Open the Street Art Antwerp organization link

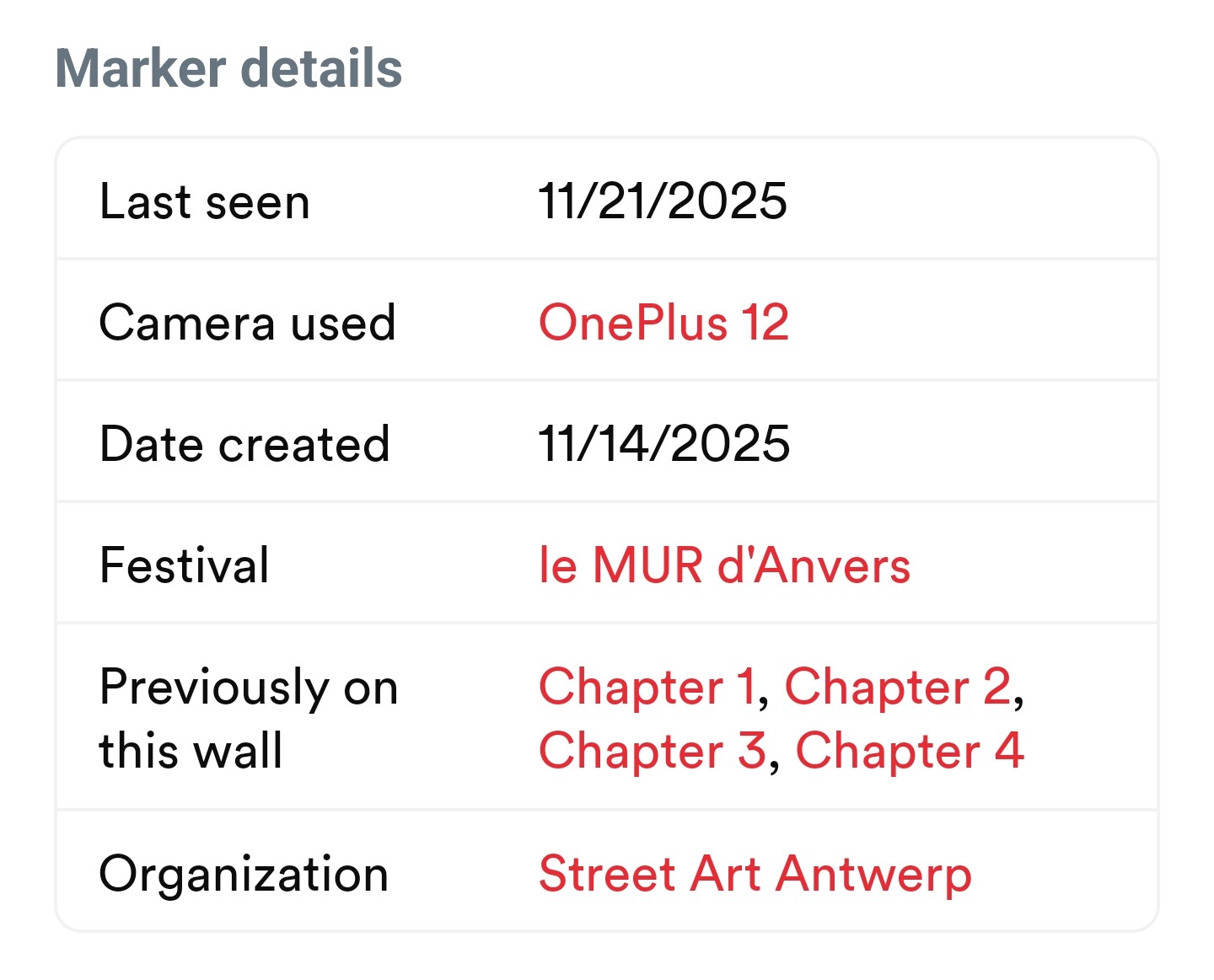[755, 873]
